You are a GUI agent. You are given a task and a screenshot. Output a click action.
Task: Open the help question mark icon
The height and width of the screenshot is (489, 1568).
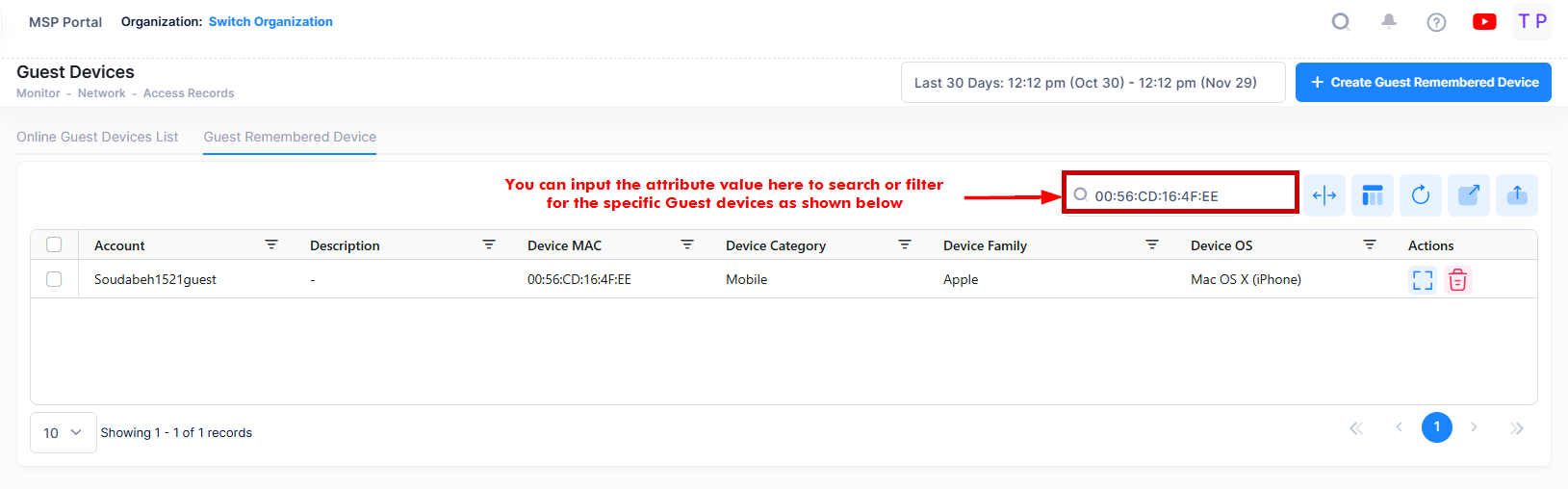coord(1436,22)
